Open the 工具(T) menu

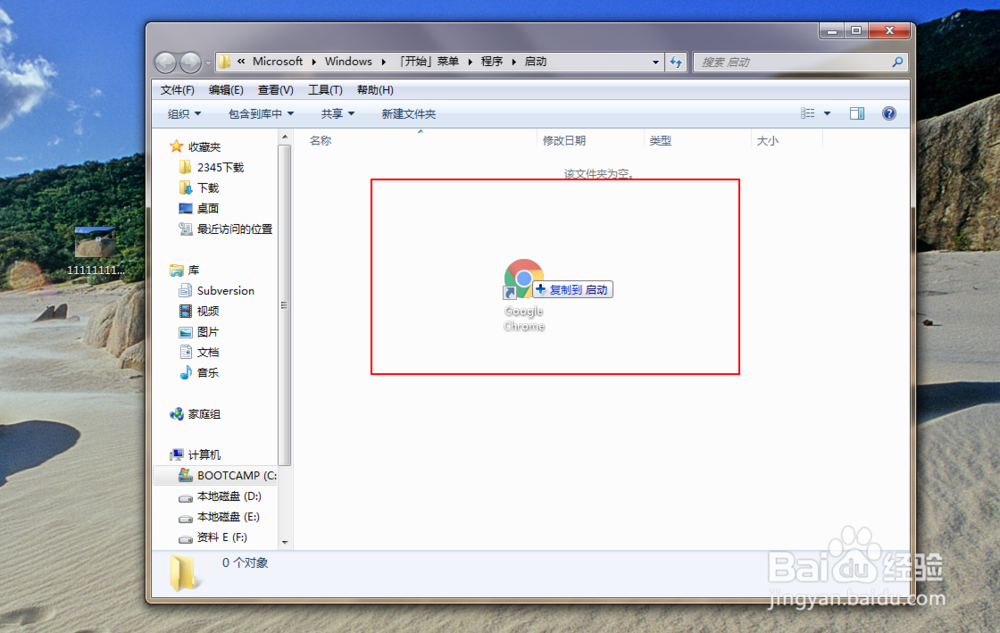(x=325, y=90)
